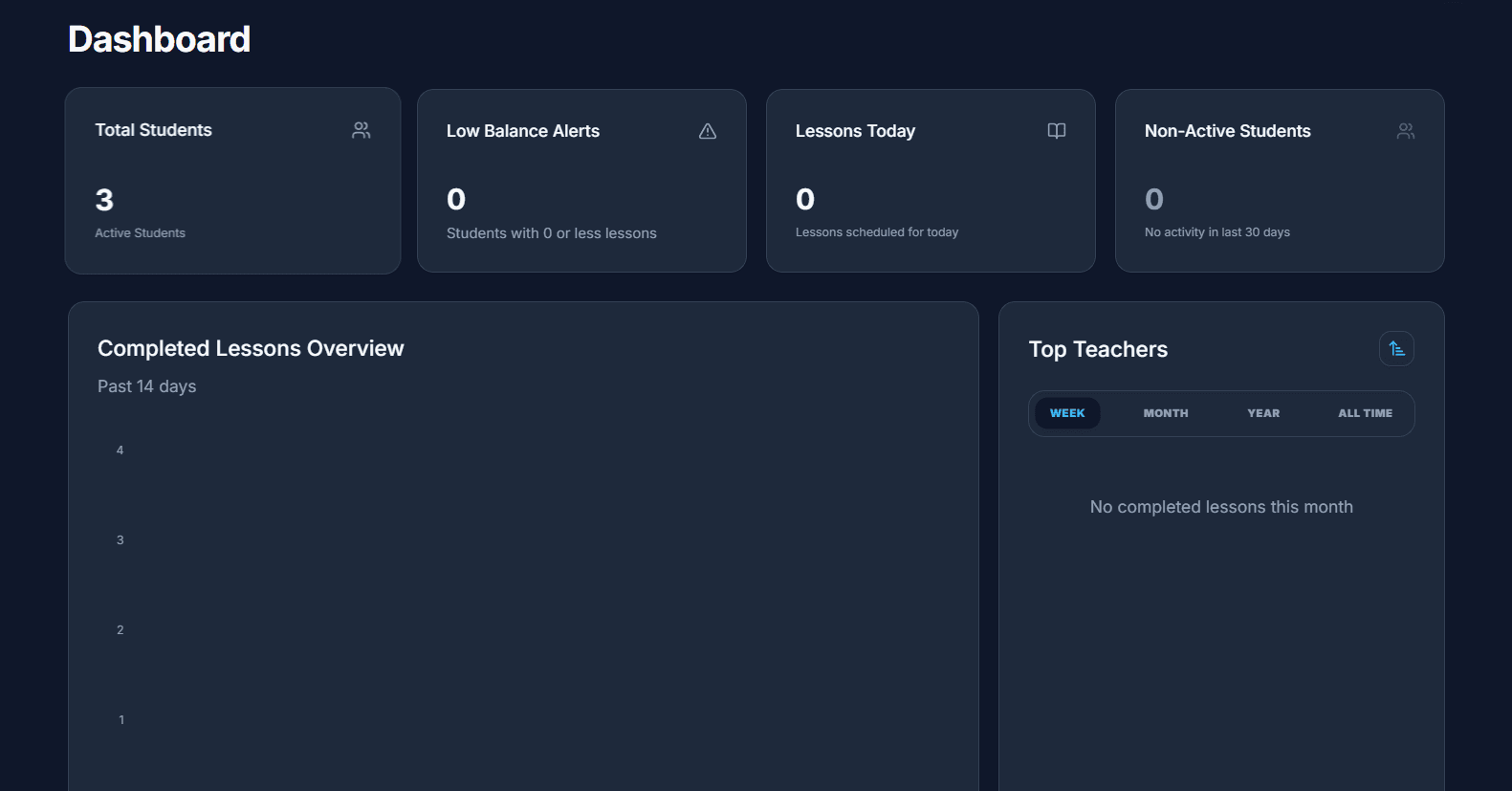This screenshot has width=1512, height=791.
Task: Open the Lessons Today card
Action: pyautogui.click(x=931, y=181)
